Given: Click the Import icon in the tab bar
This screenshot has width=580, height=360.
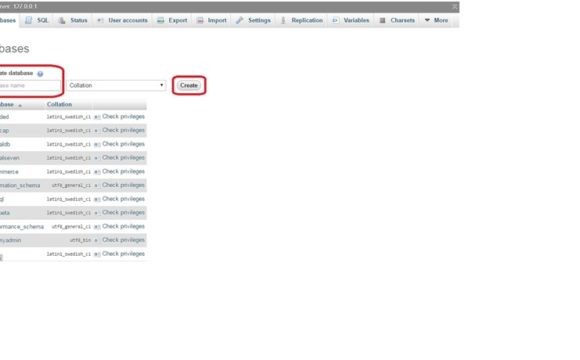Looking at the screenshot, I should click(x=200, y=20).
